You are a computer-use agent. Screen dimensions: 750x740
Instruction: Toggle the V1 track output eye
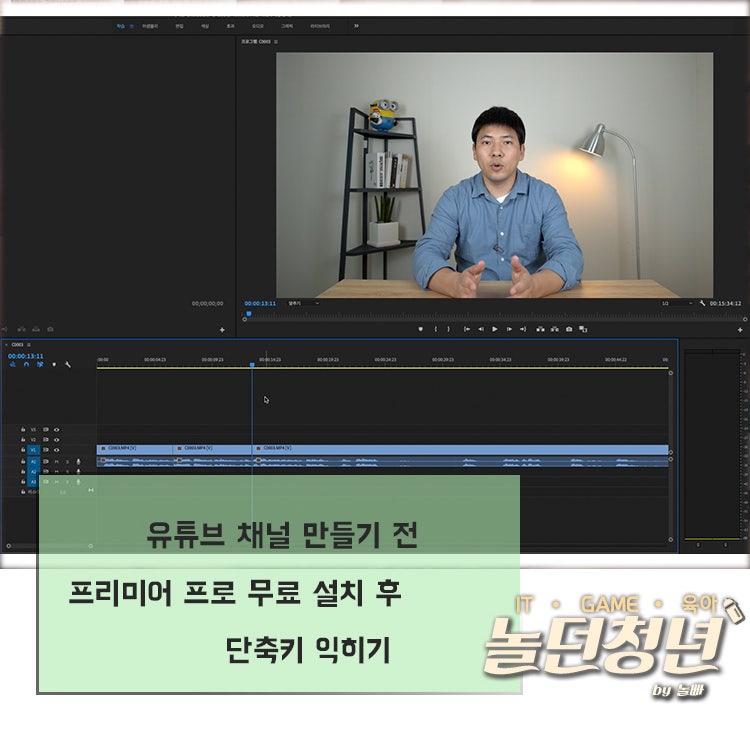pyautogui.click(x=56, y=450)
